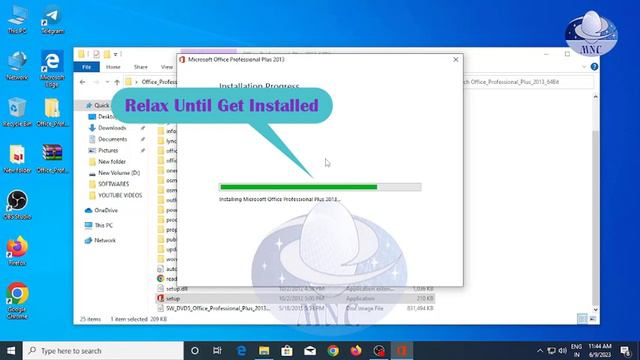Open Share tab in Explorer ribbon
Viewport: 640px width, 360px height.
(x=140, y=67)
